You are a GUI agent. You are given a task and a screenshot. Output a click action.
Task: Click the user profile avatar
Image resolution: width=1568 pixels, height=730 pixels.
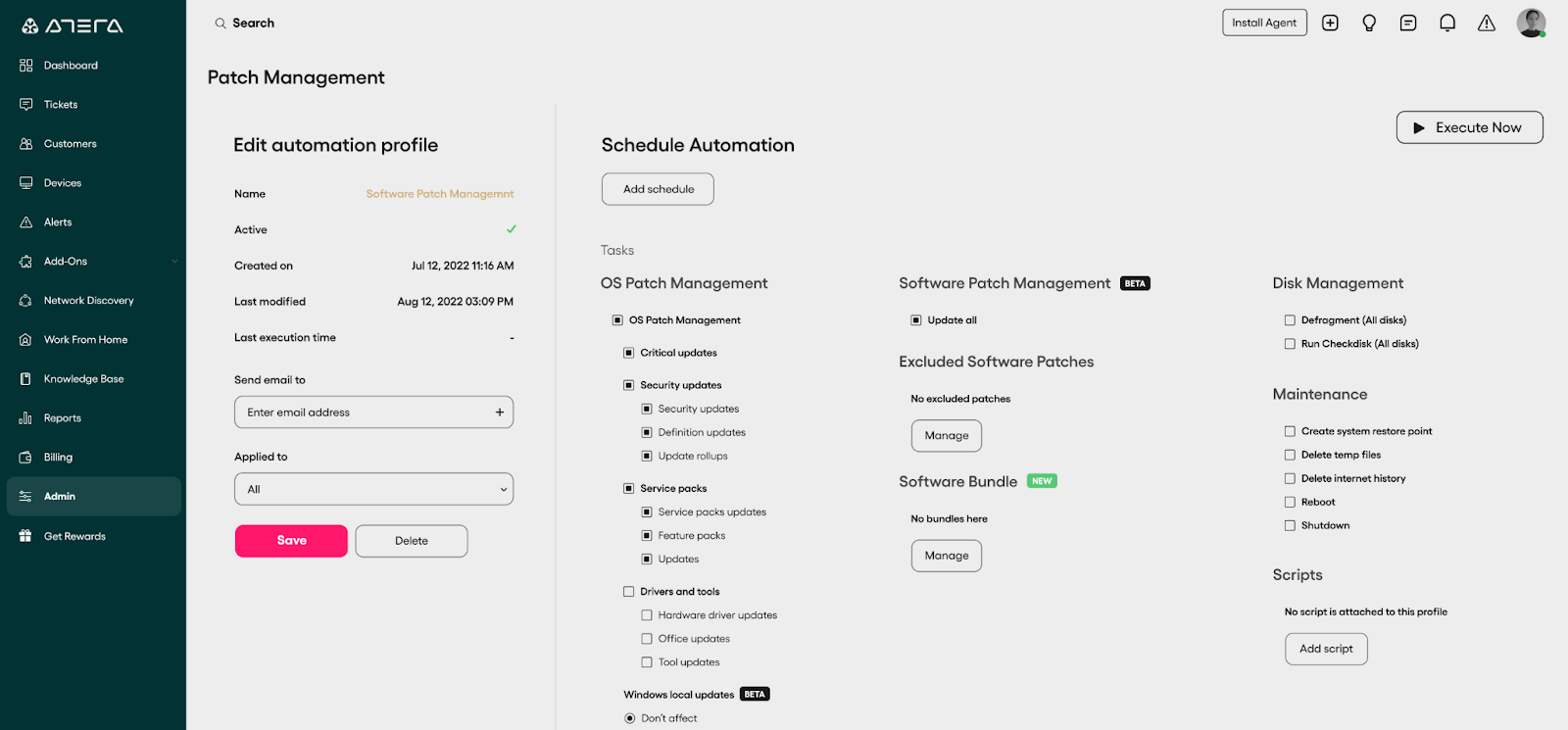point(1531,23)
